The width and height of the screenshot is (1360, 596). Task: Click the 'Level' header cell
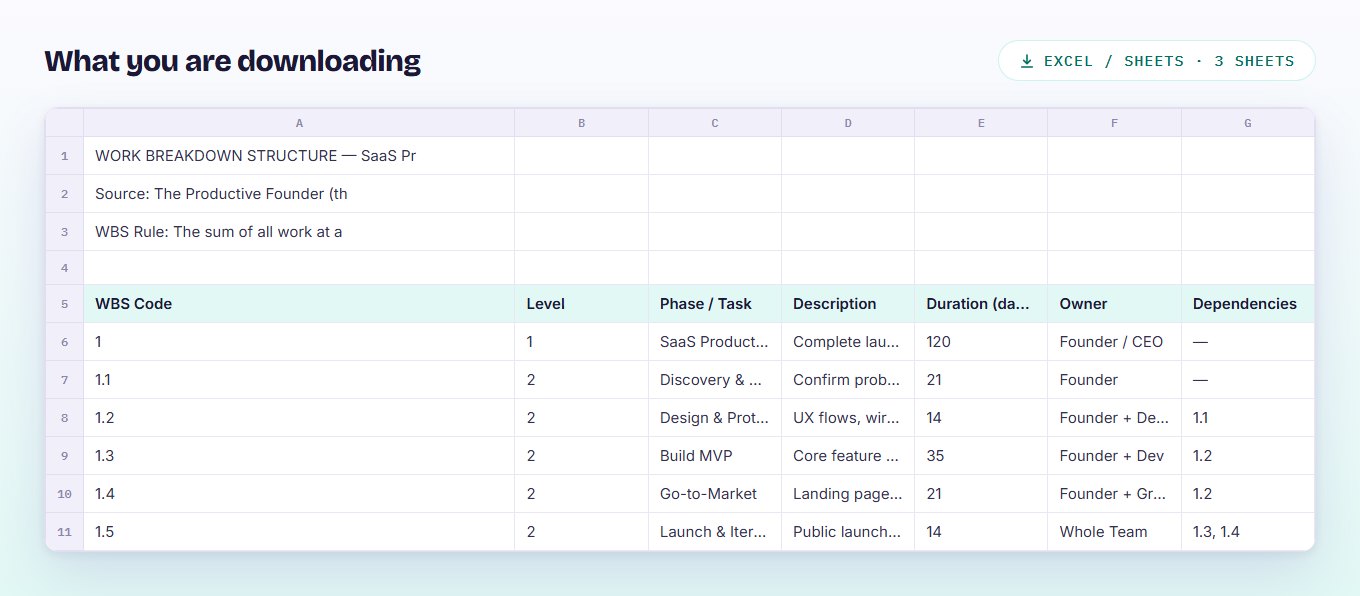tap(581, 304)
